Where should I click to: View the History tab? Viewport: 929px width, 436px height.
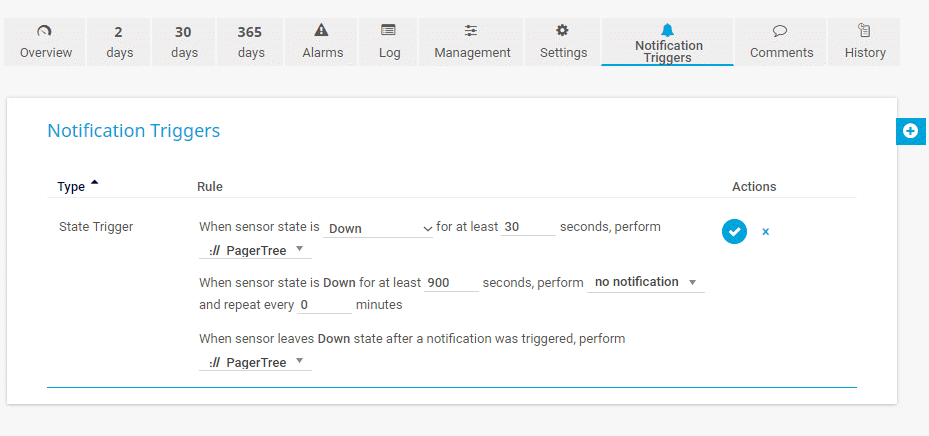[864, 42]
